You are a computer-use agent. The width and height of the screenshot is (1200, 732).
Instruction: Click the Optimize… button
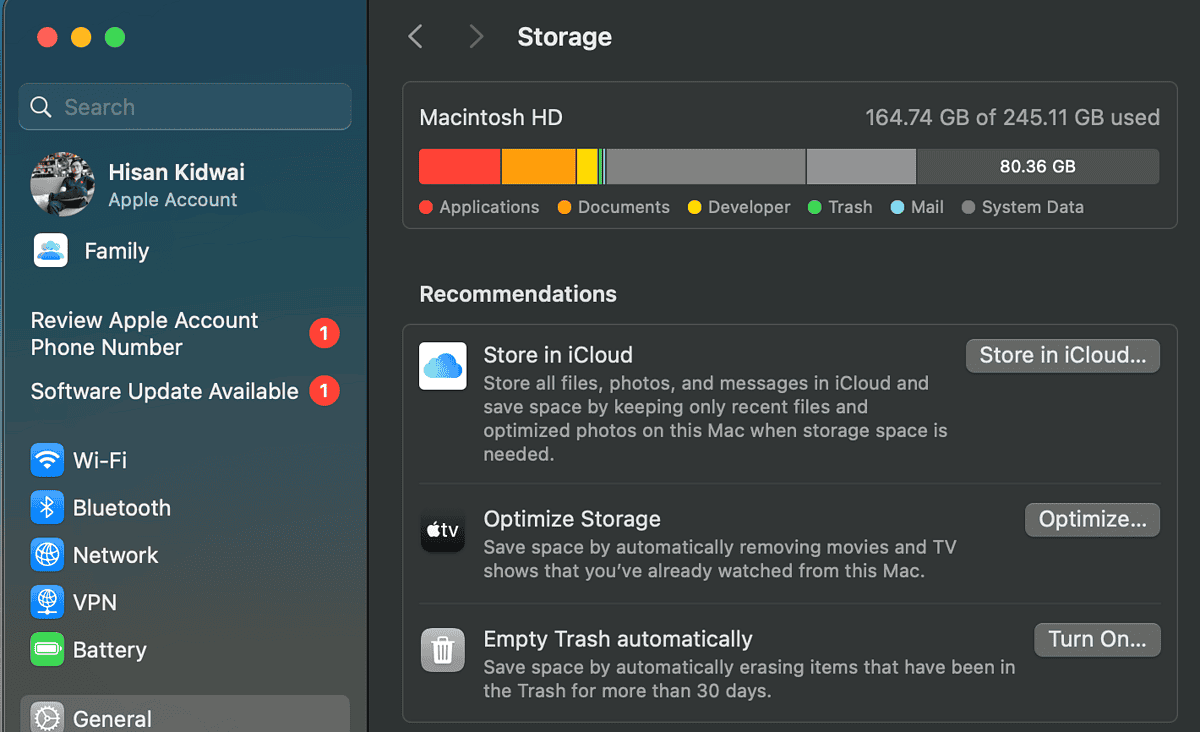click(x=1092, y=520)
